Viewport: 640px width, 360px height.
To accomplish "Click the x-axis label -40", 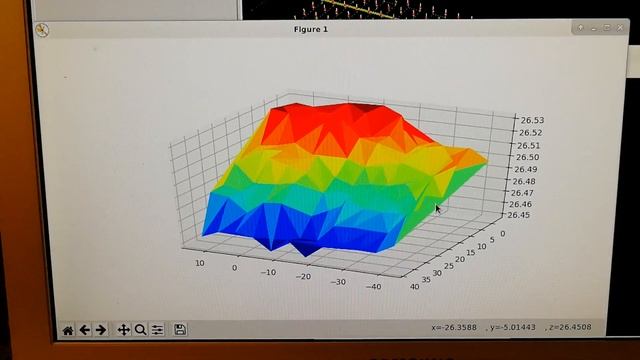I will [x=374, y=287].
